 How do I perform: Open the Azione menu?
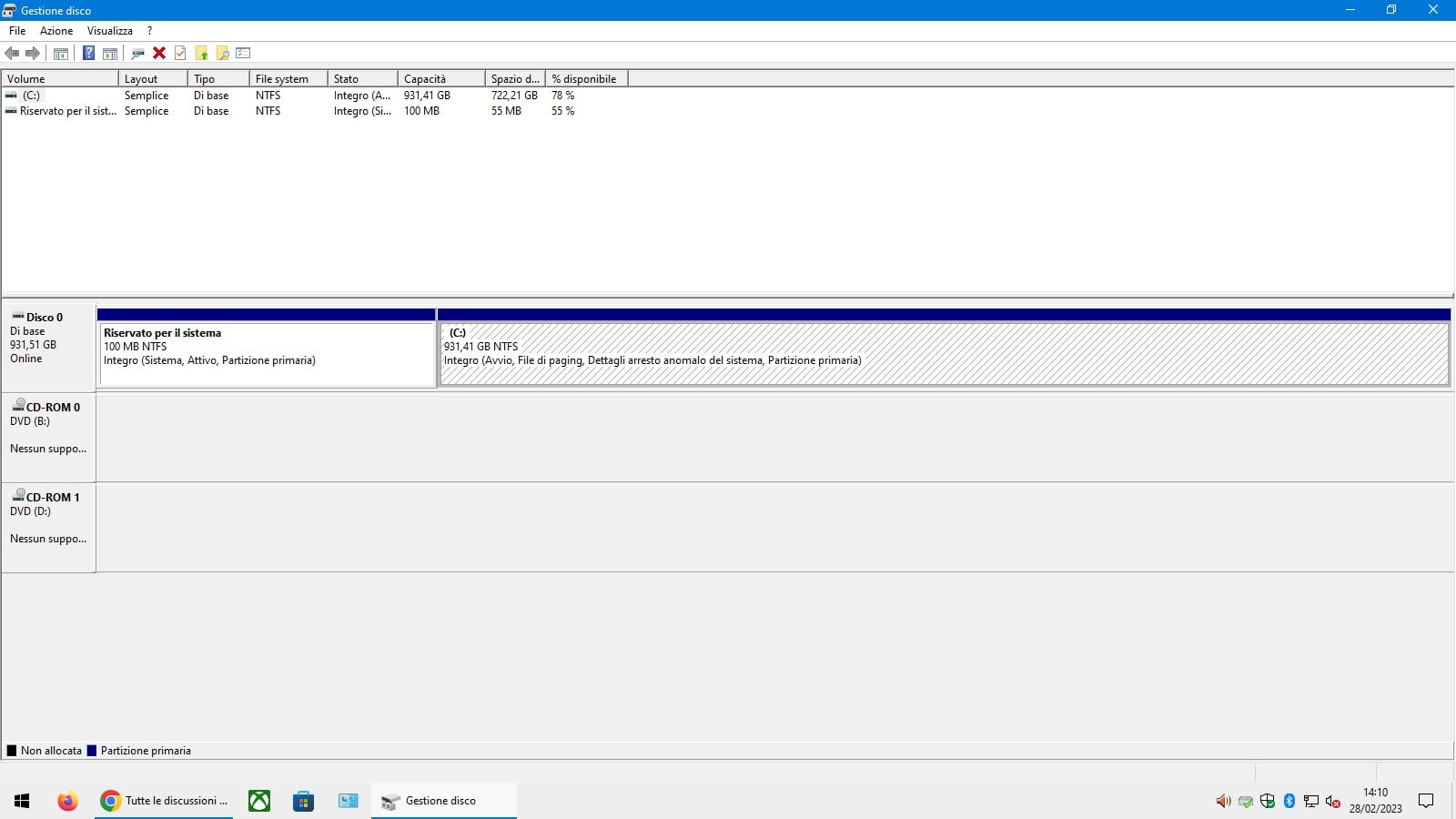coord(56,30)
